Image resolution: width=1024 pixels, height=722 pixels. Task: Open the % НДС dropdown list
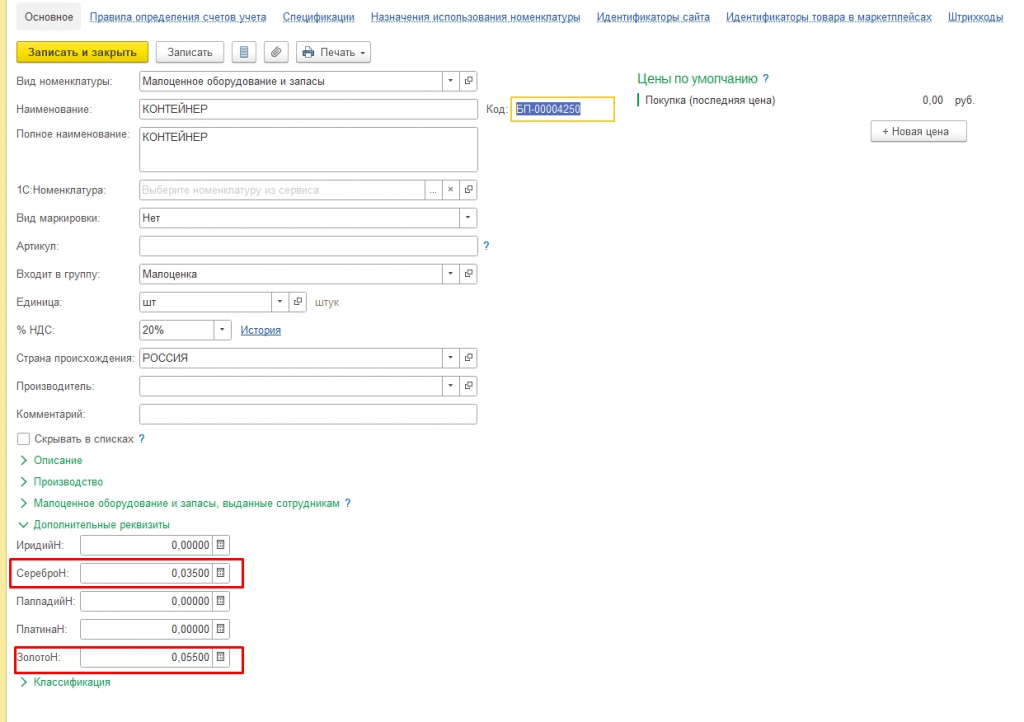pyautogui.click(x=221, y=330)
